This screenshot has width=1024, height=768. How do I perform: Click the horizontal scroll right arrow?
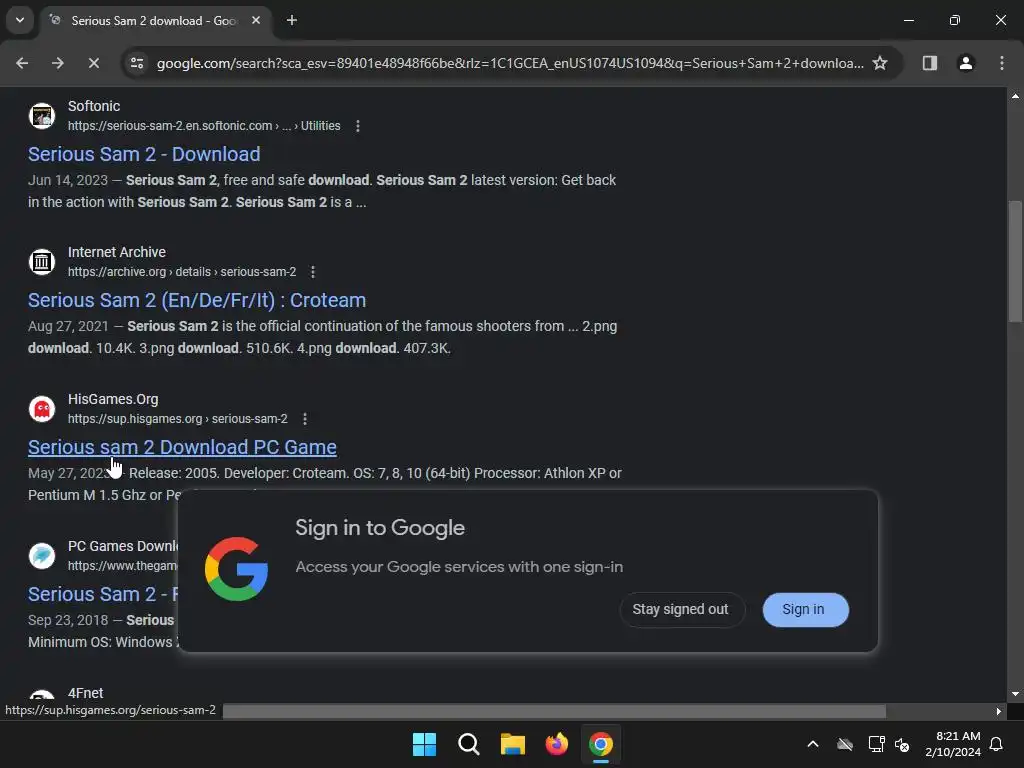point(999,711)
